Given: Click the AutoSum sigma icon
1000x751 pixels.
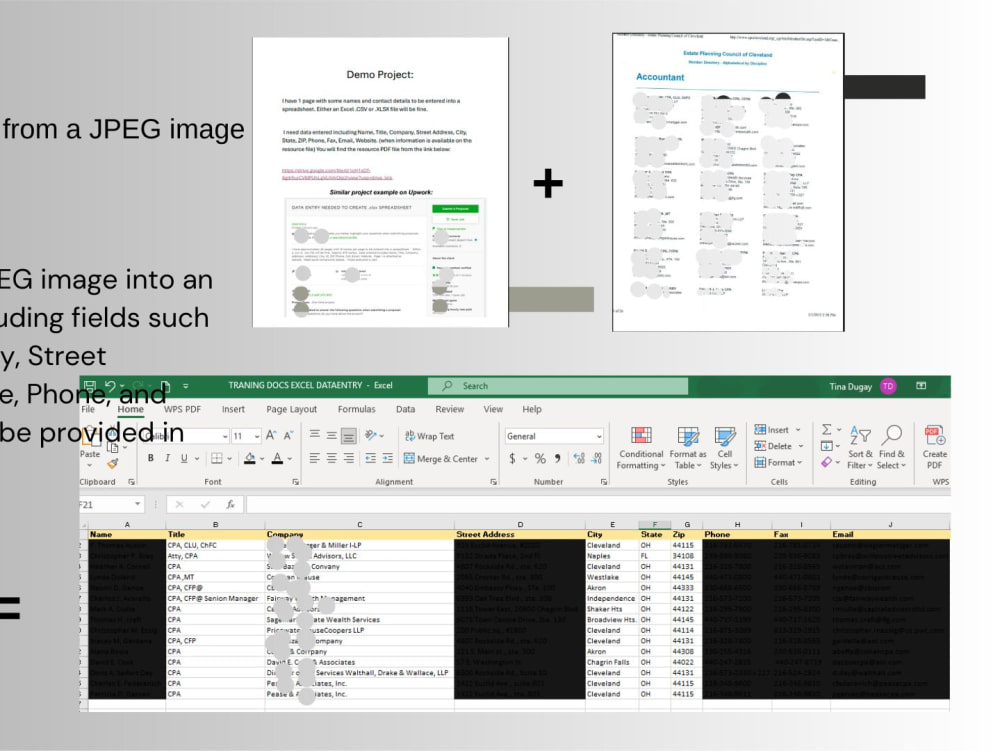Looking at the screenshot, I should click(827, 430).
